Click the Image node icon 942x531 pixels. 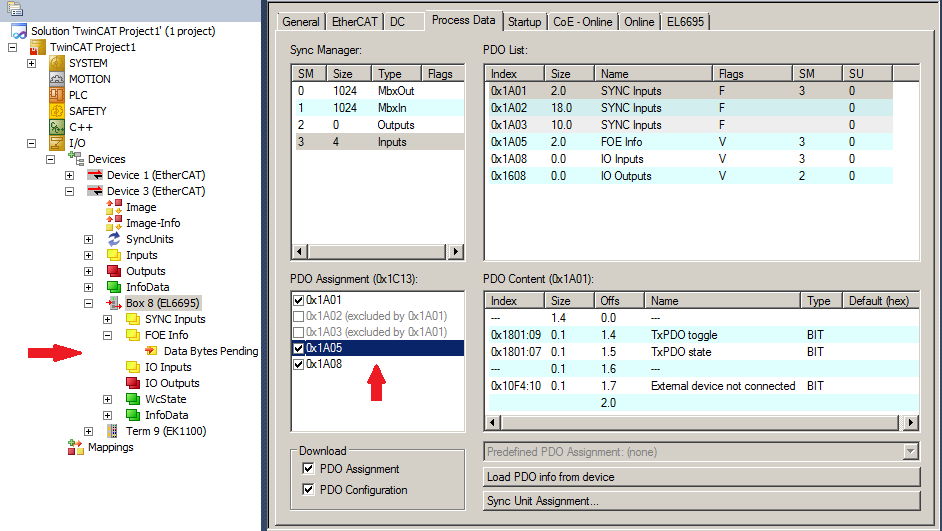114,207
